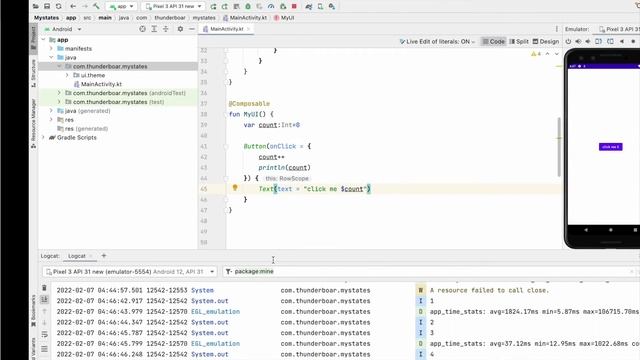640x360 pixels.
Task: Click the MainActivity.kt breadcrumb
Action: click(245, 18)
